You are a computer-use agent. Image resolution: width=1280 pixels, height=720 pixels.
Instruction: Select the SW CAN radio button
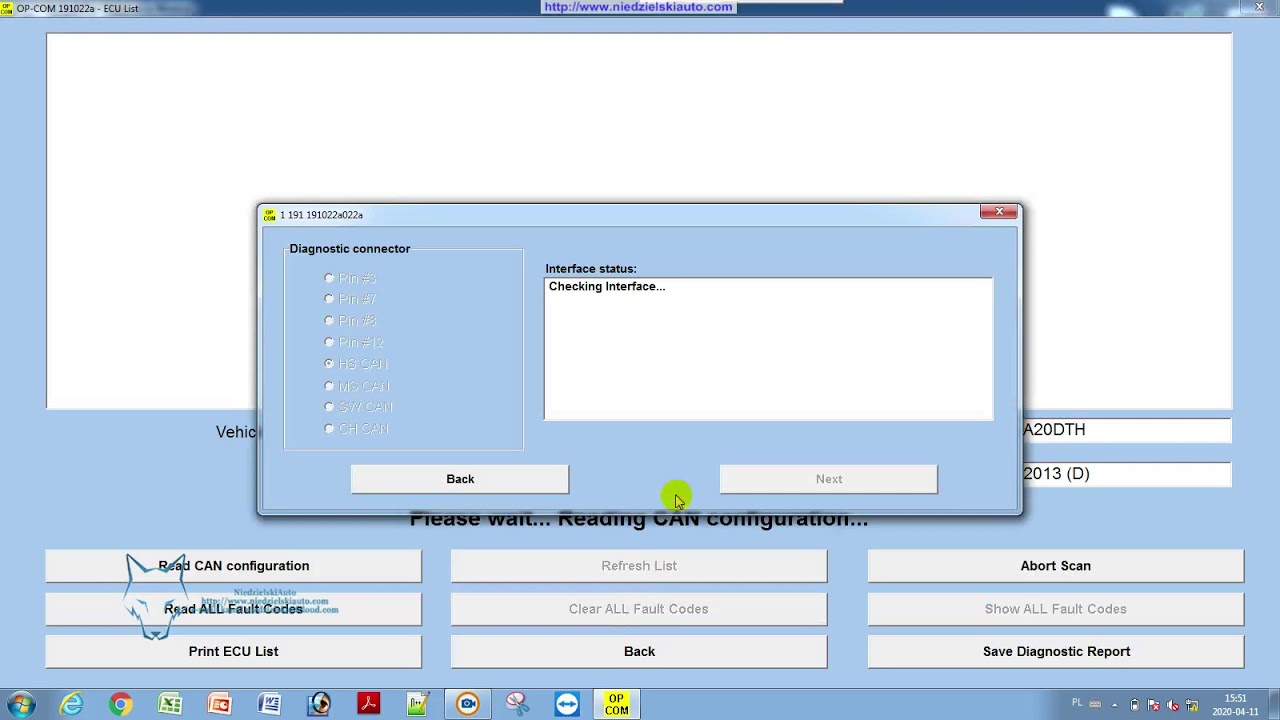tap(329, 407)
